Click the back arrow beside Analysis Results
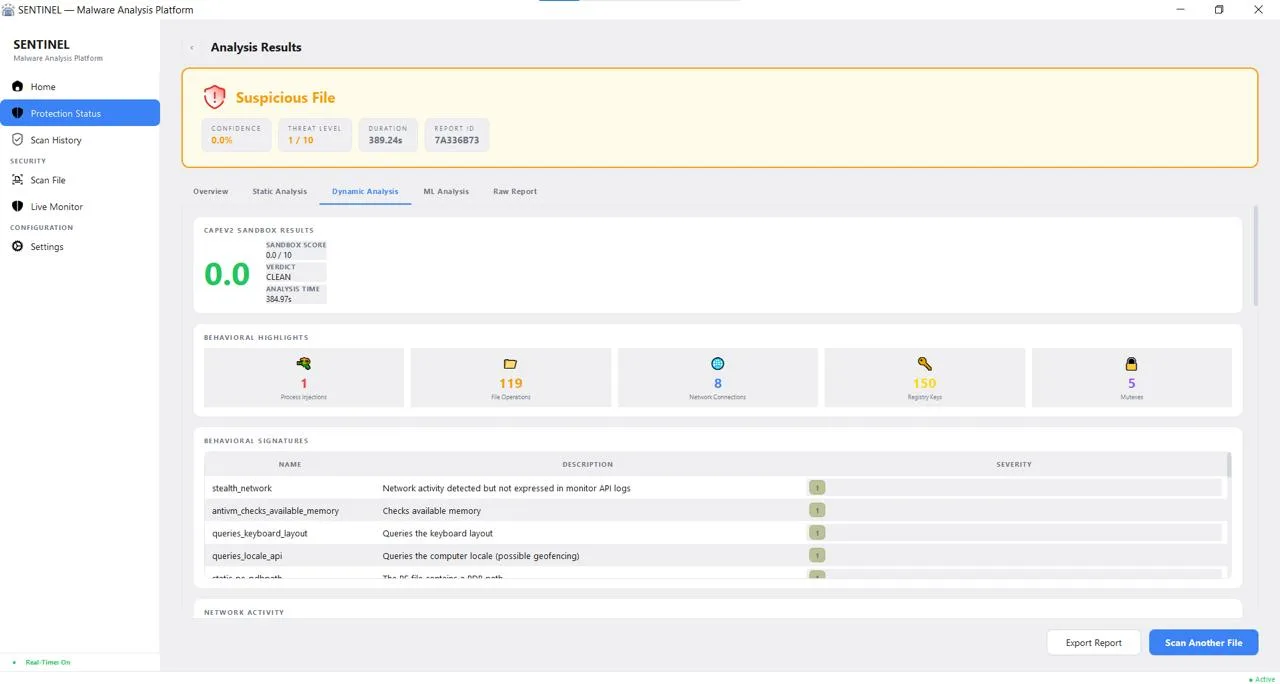This screenshot has height=684, width=1280. tap(191, 47)
